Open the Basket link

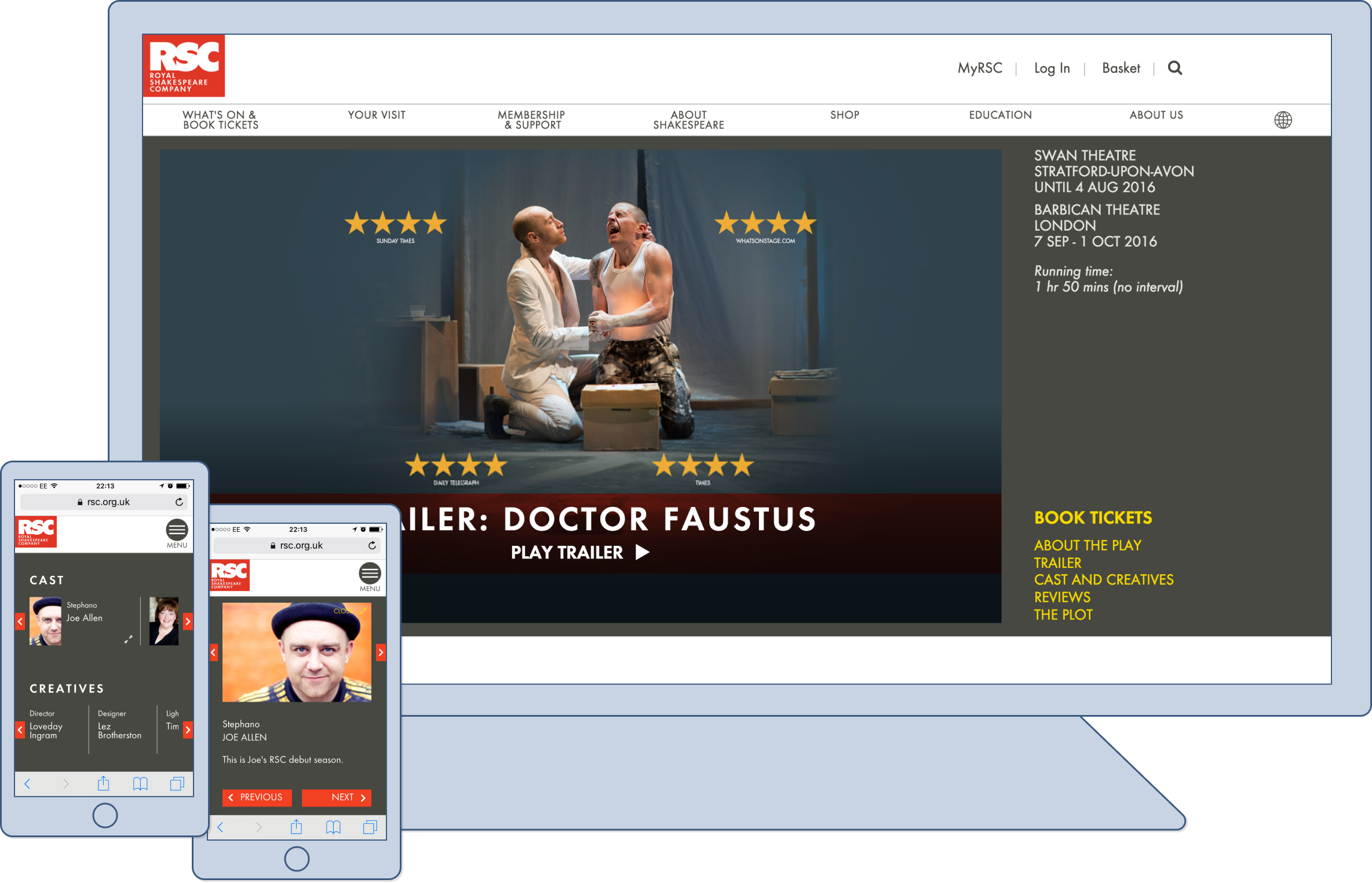click(1121, 68)
